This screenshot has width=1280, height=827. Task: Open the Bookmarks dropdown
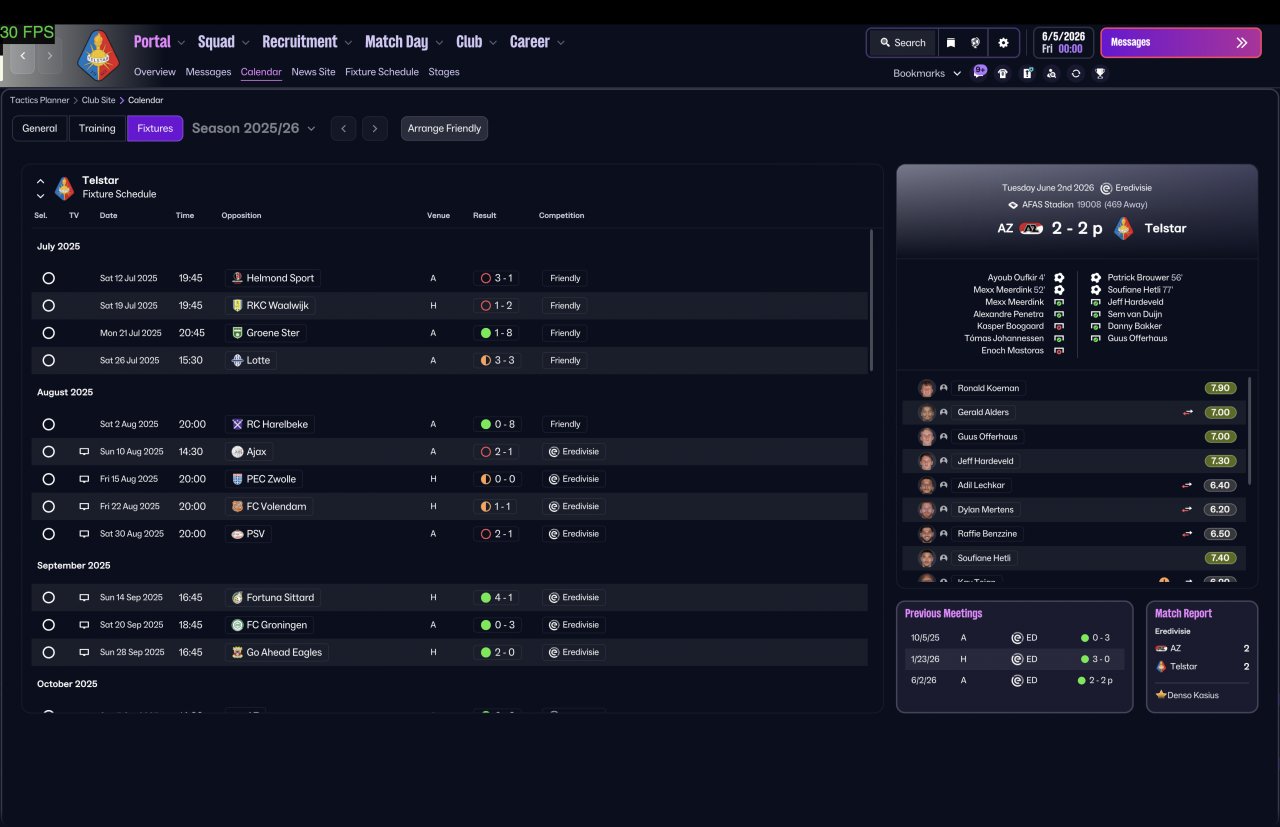pyautogui.click(x=927, y=73)
